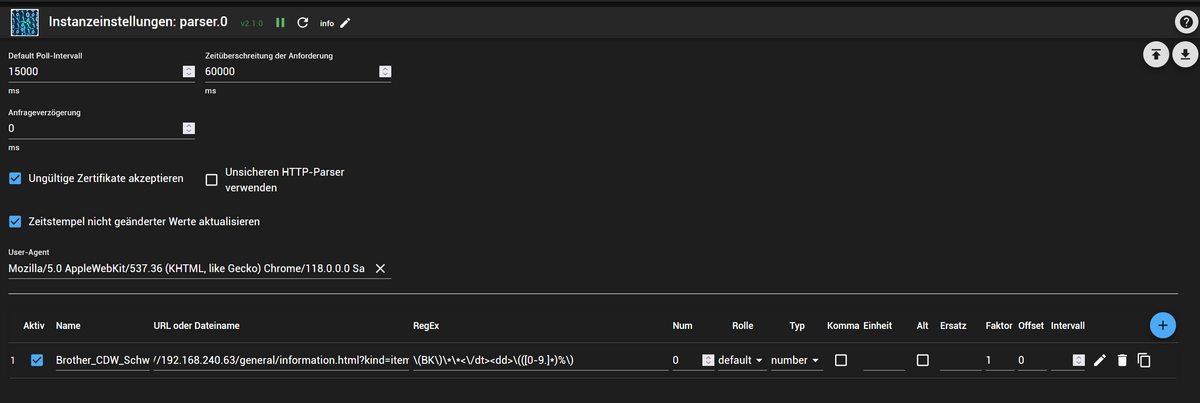1200x403 pixels.
Task: Open the Rolle dropdown showing default
Action: tap(740, 360)
